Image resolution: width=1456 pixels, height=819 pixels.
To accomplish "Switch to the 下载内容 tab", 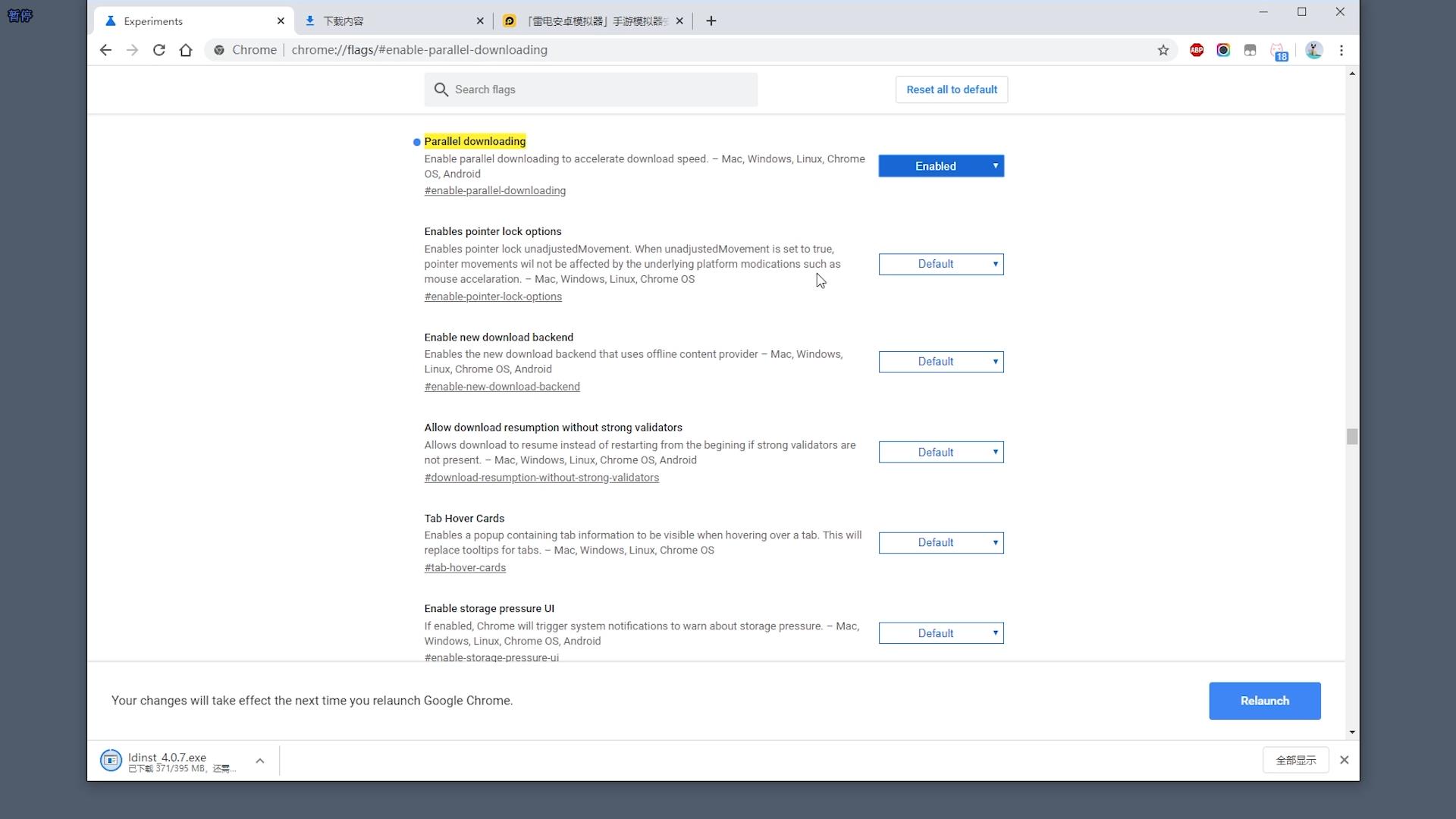I will coord(392,21).
